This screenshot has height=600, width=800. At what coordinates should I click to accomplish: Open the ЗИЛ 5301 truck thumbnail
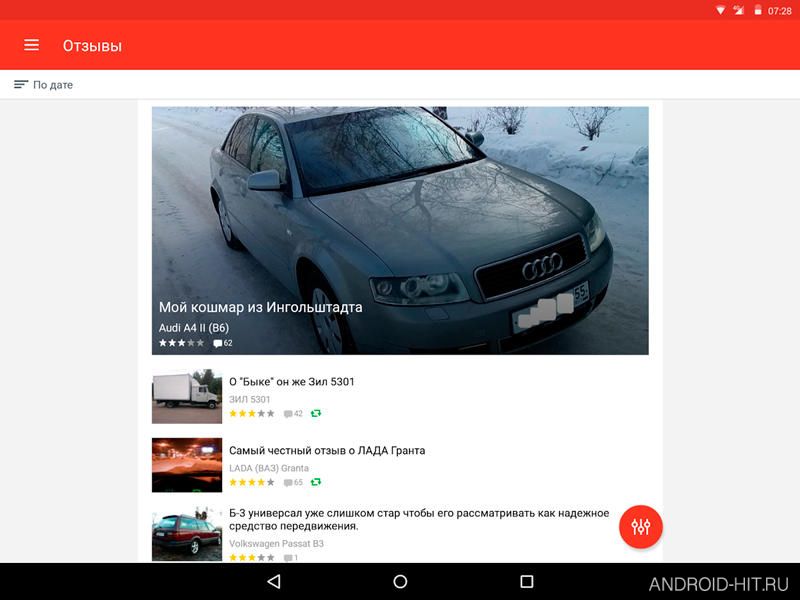point(187,396)
